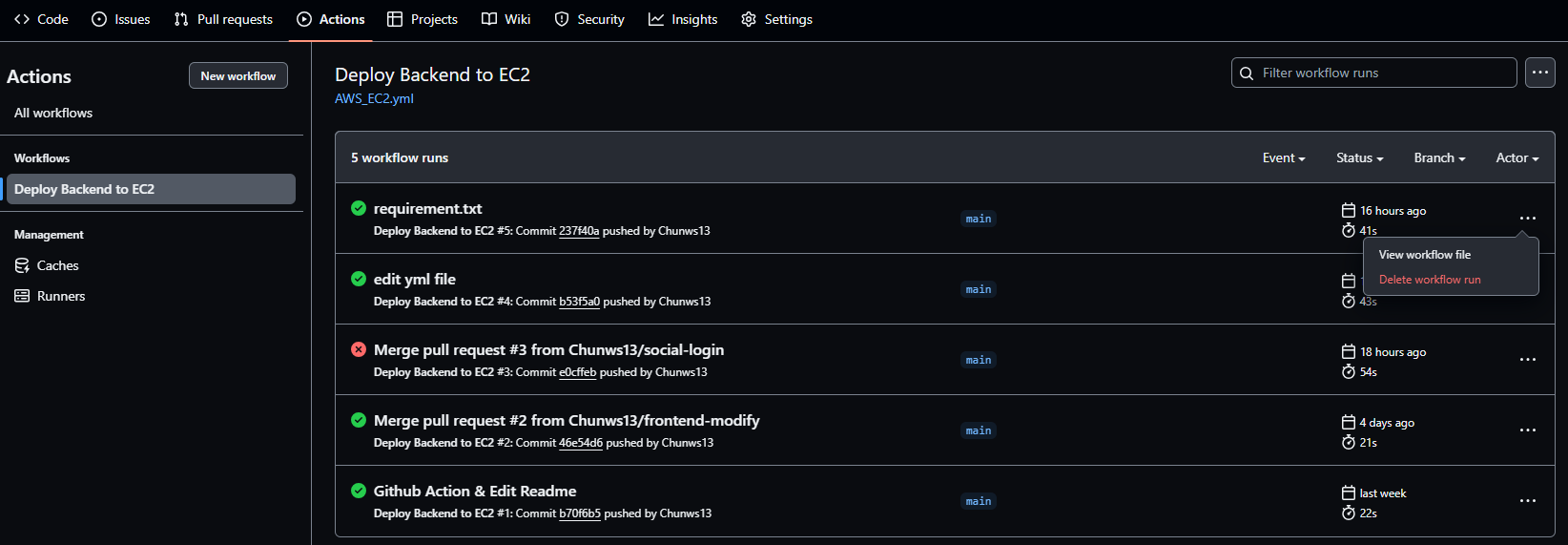
Task: Click the 5 workflow runs heading
Action: click(x=400, y=157)
